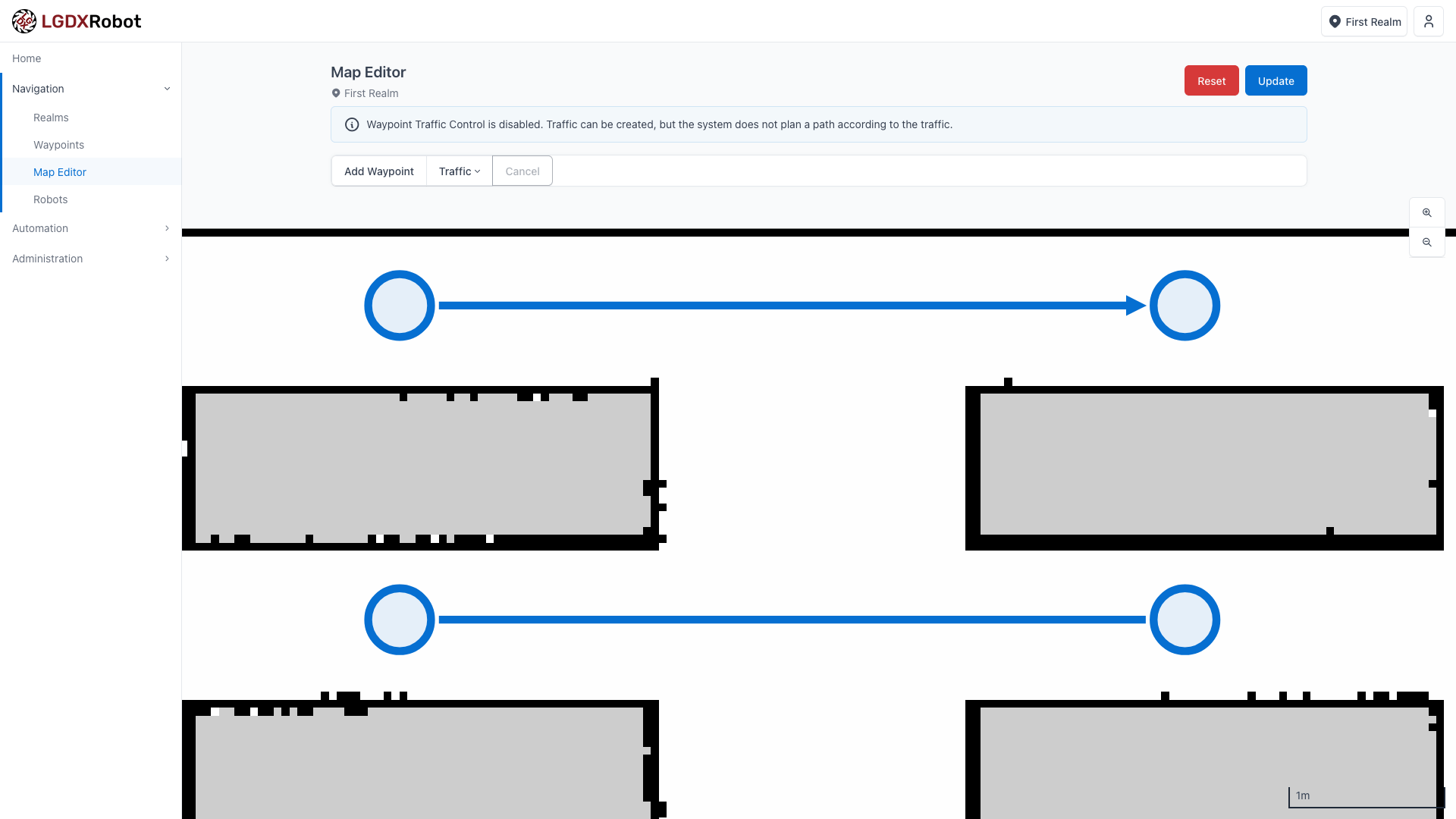The width and height of the screenshot is (1456, 819).
Task: Select the bottom-left waypoint circle
Action: pyautogui.click(x=399, y=620)
